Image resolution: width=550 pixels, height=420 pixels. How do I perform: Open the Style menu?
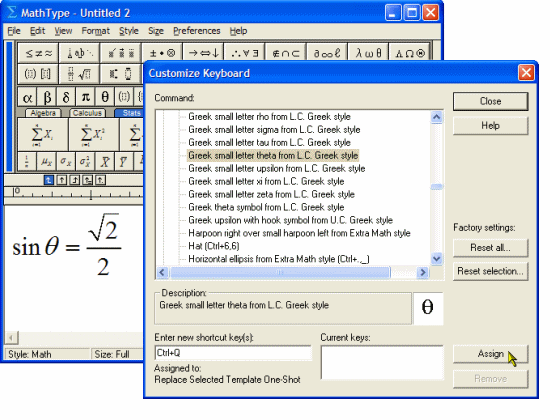click(129, 31)
